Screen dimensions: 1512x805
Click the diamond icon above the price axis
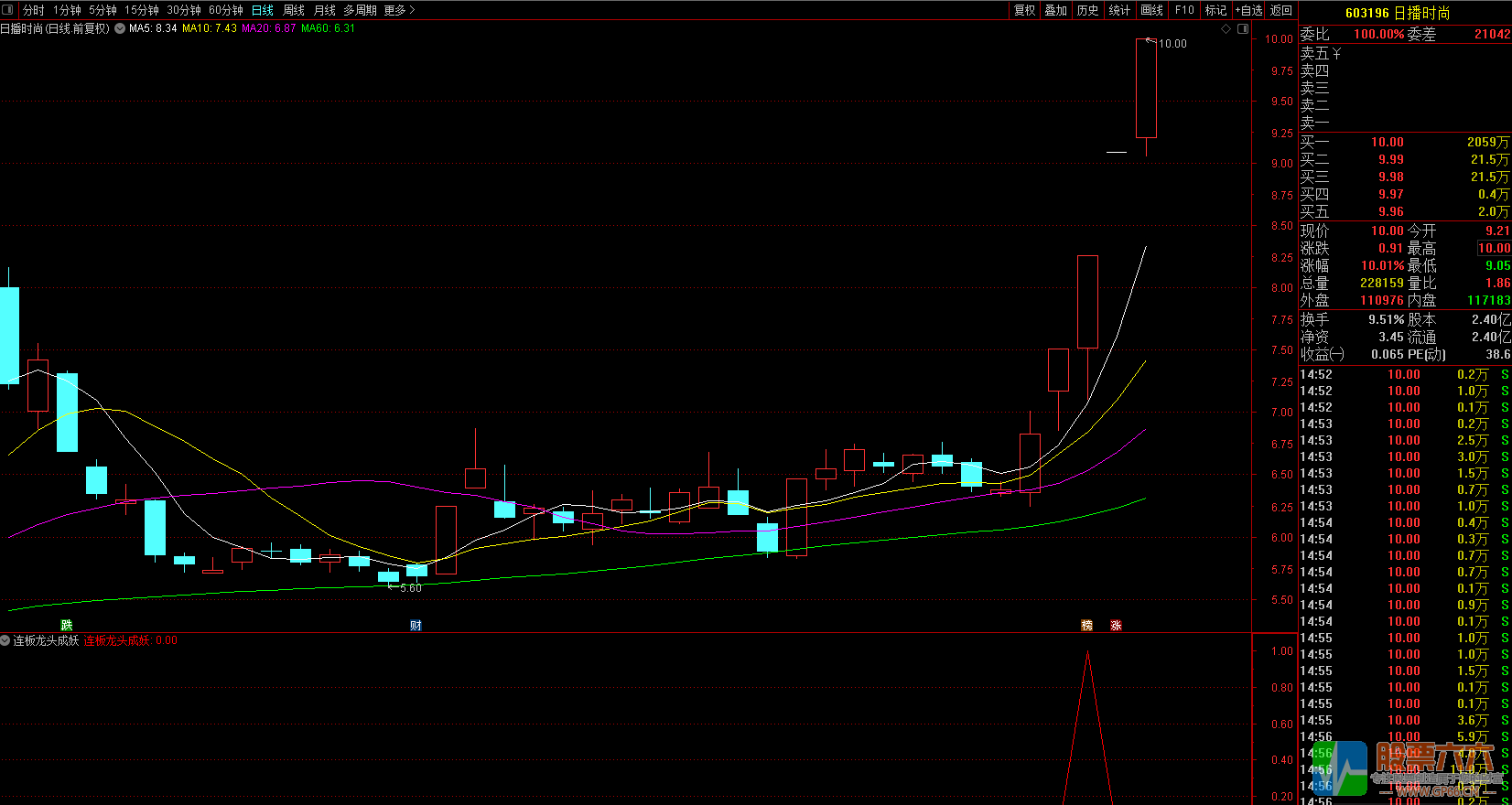pyautogui.click(x=1226, y=28)
